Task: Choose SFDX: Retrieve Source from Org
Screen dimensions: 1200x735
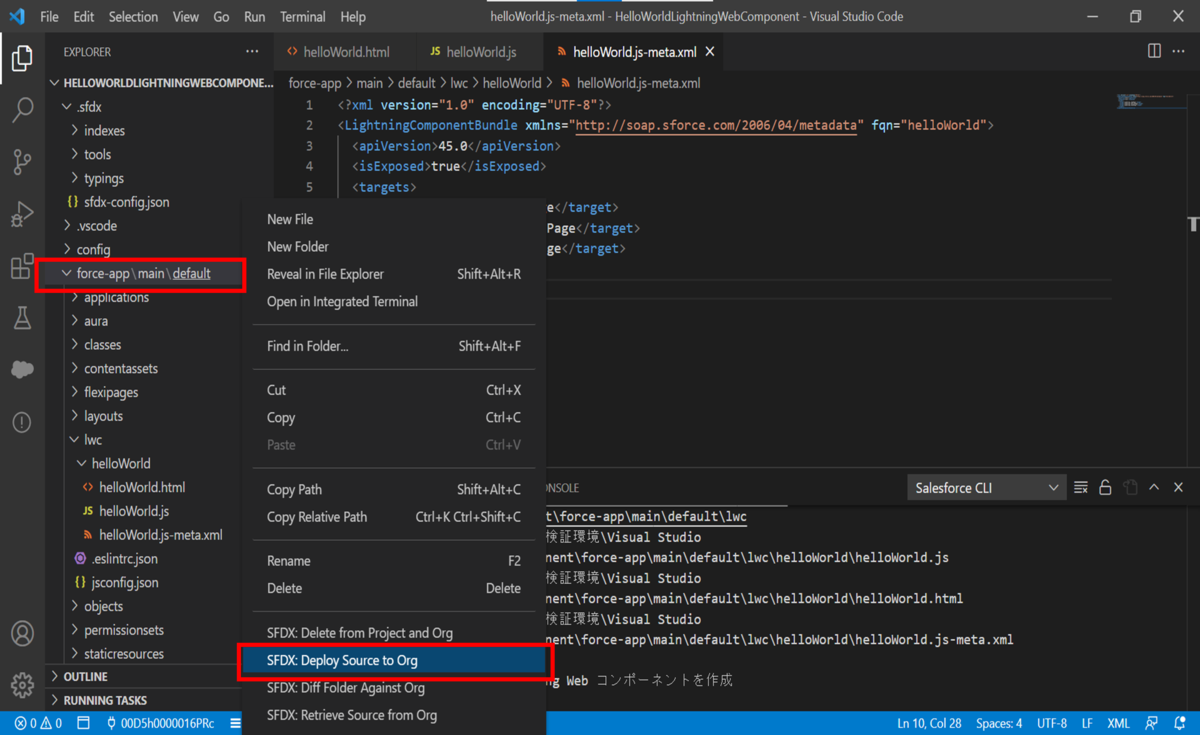Action: (394, 716)
